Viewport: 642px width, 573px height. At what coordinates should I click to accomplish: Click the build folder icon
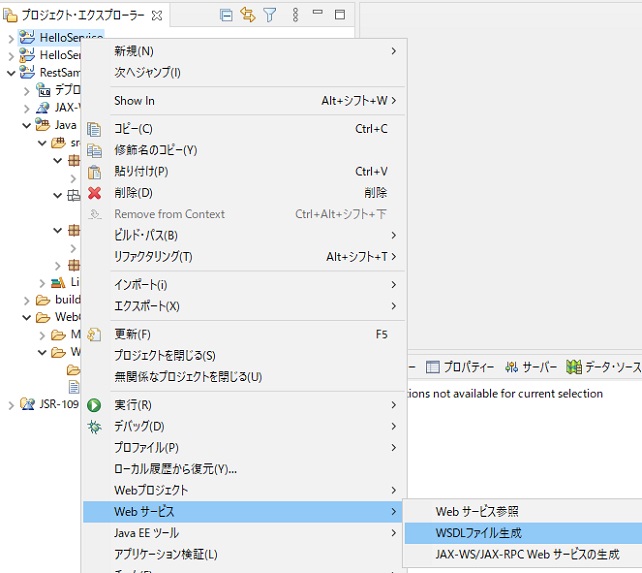click(x=43, y=300)
